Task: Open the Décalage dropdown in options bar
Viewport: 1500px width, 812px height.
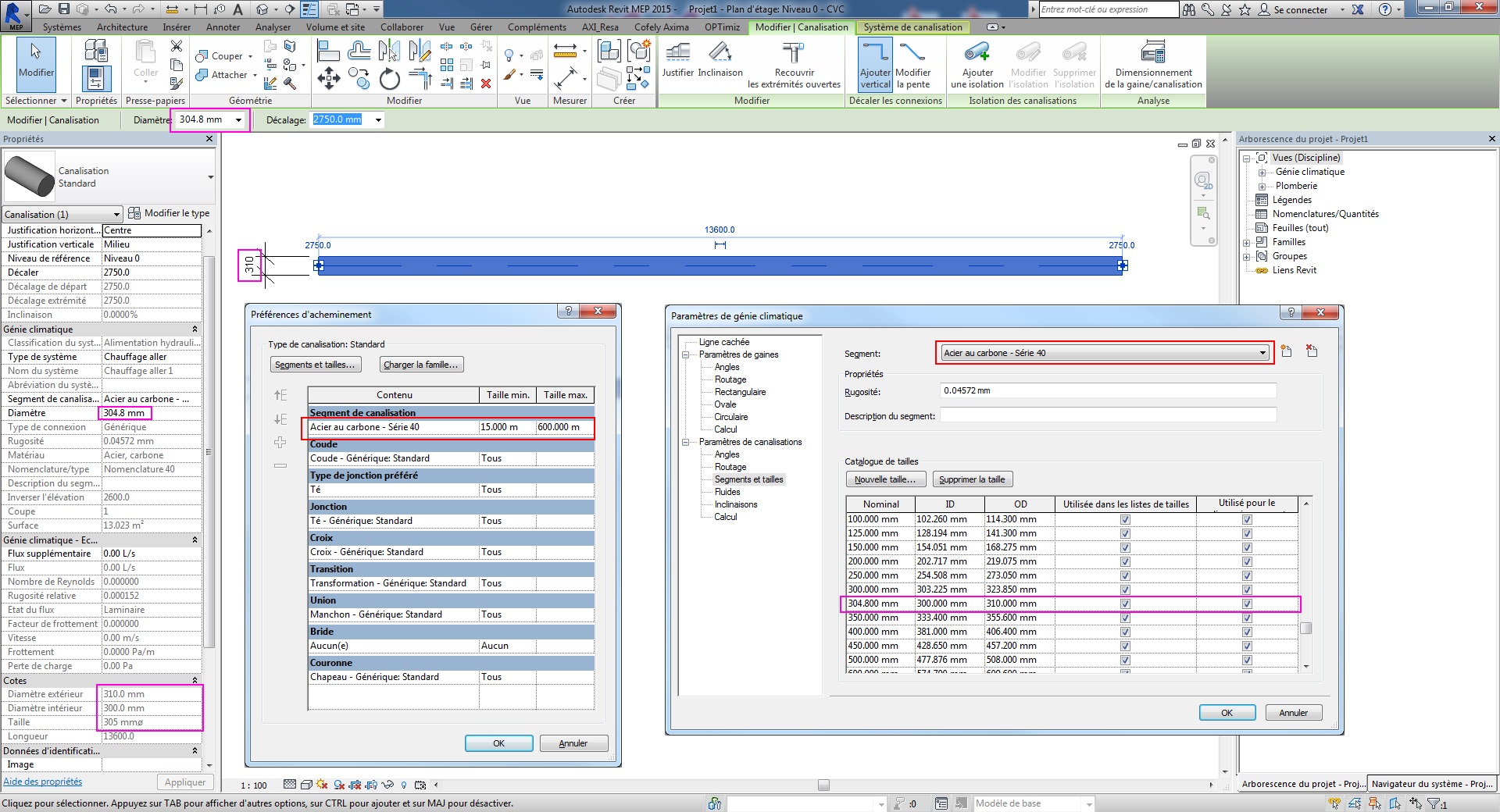Action: [x=378, y=119]
